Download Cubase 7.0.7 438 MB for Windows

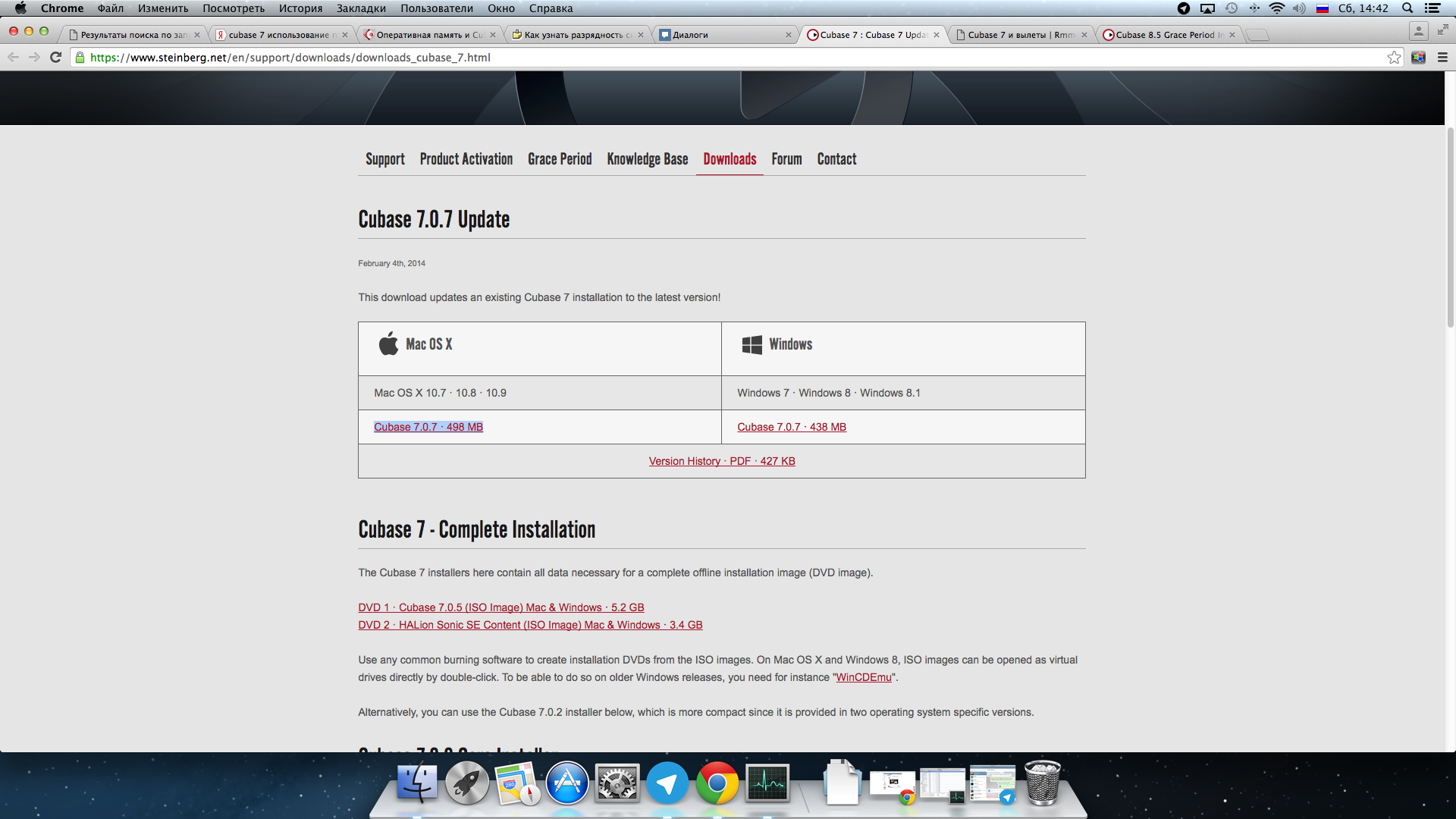tap(791, 427)
